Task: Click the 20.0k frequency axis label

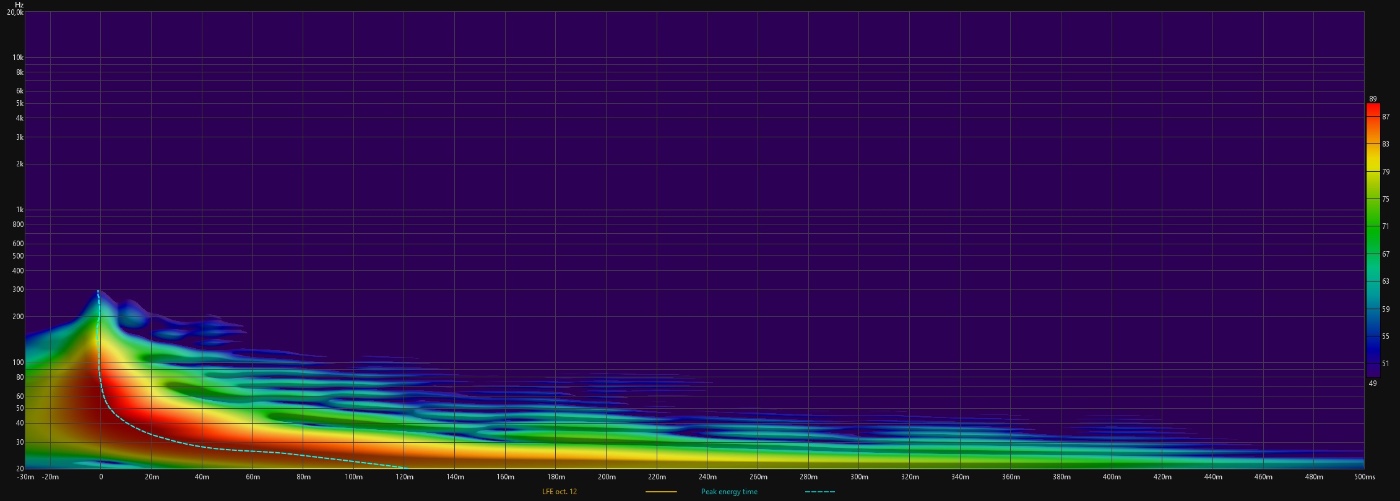Action: coord(16,12)
